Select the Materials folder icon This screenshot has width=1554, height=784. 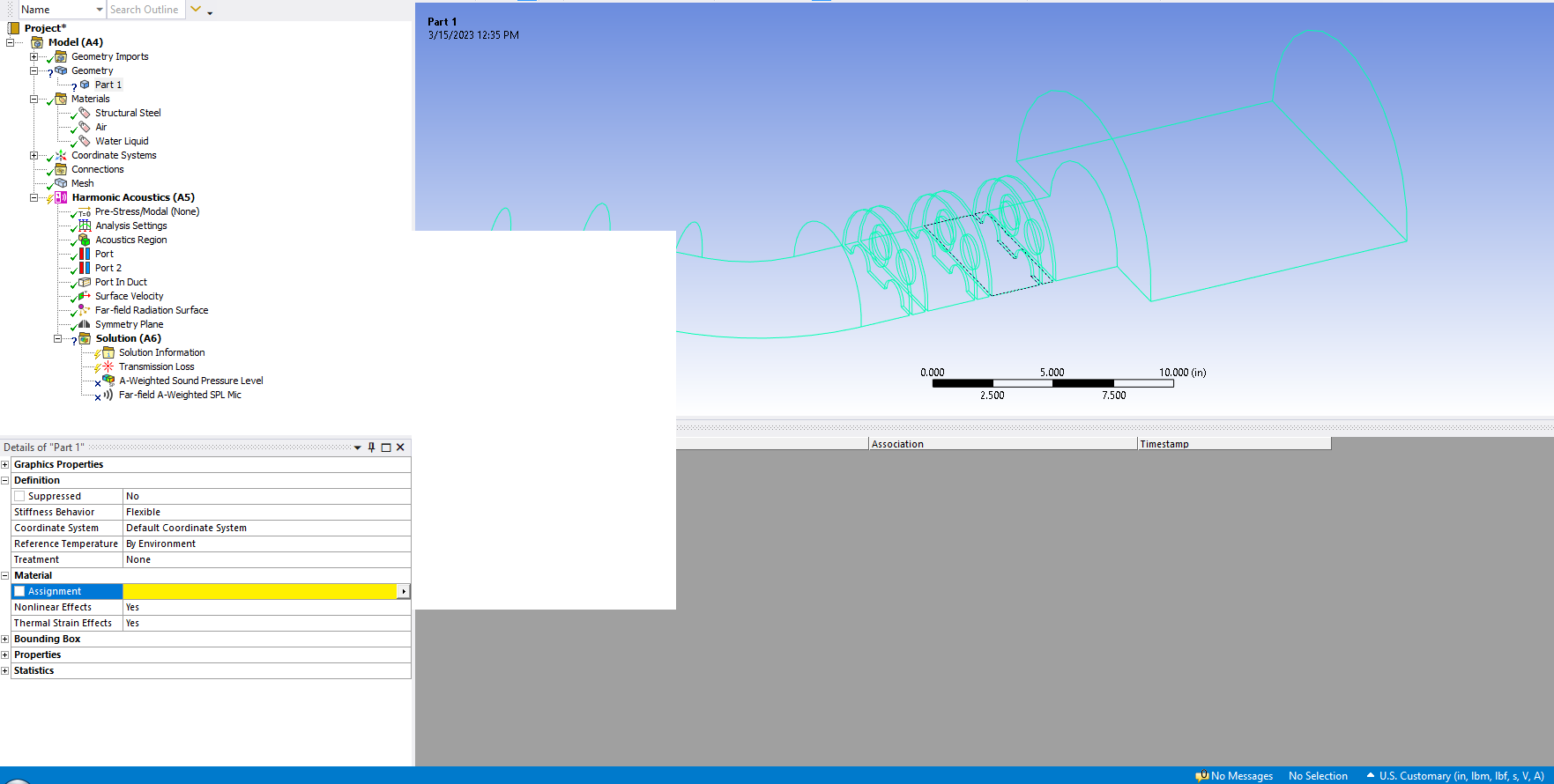(61, 99)
